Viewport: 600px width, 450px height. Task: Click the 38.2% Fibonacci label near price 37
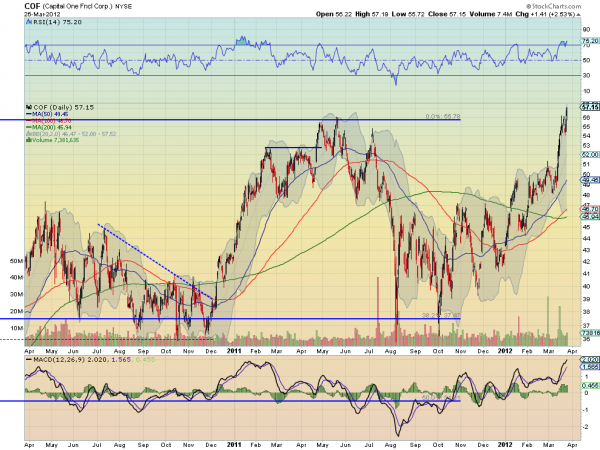[442, 315]
